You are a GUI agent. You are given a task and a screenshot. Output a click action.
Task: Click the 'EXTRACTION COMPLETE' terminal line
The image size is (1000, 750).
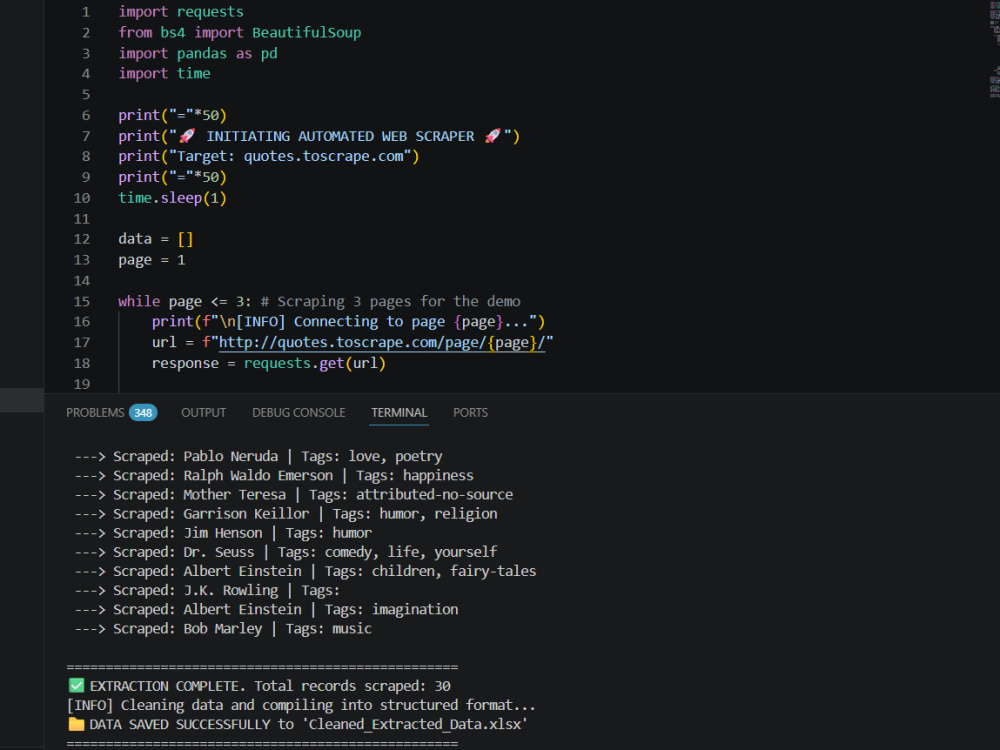coord(259,686)
